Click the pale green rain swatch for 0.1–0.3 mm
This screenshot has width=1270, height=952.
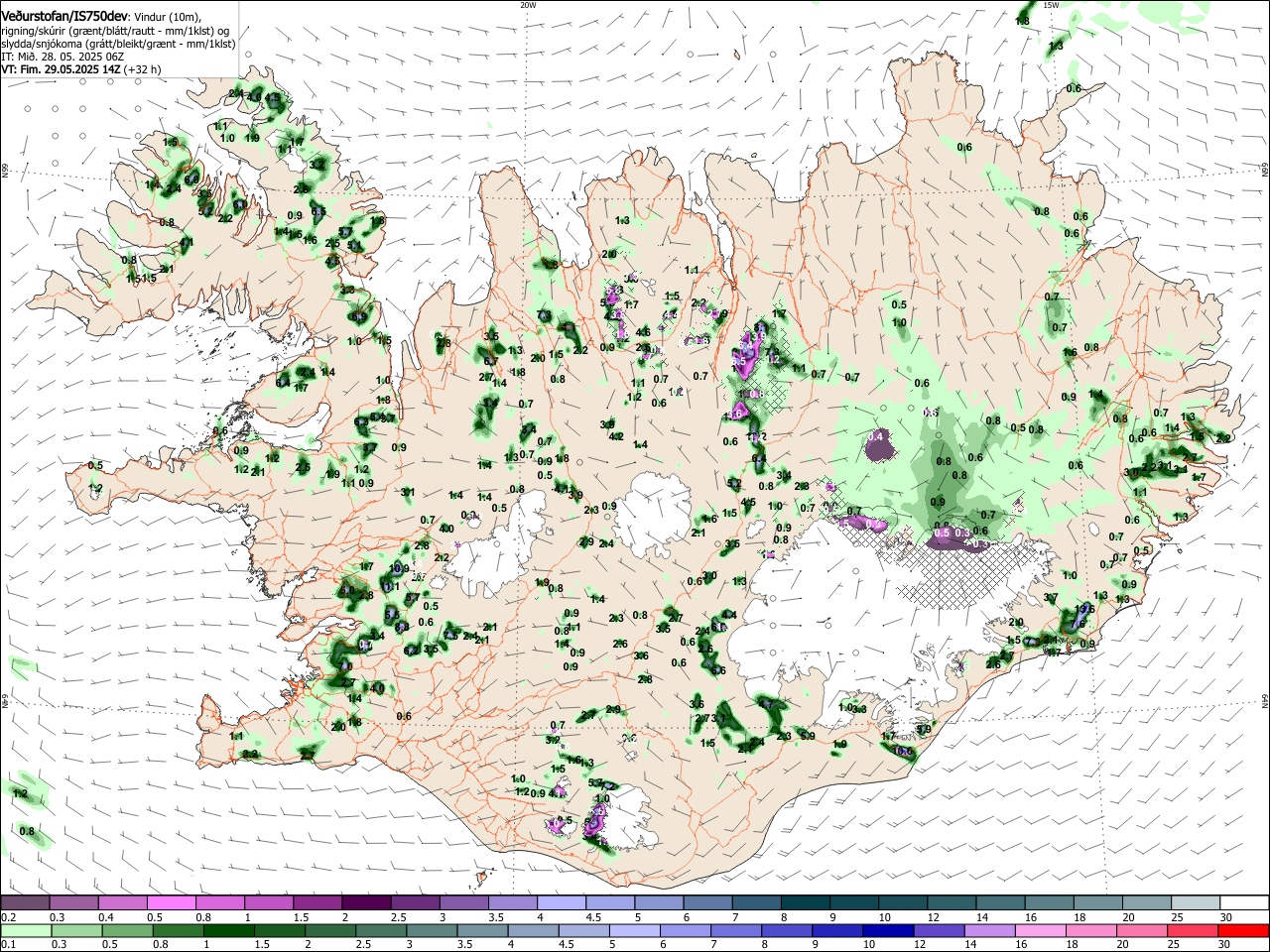click(25, 930)
